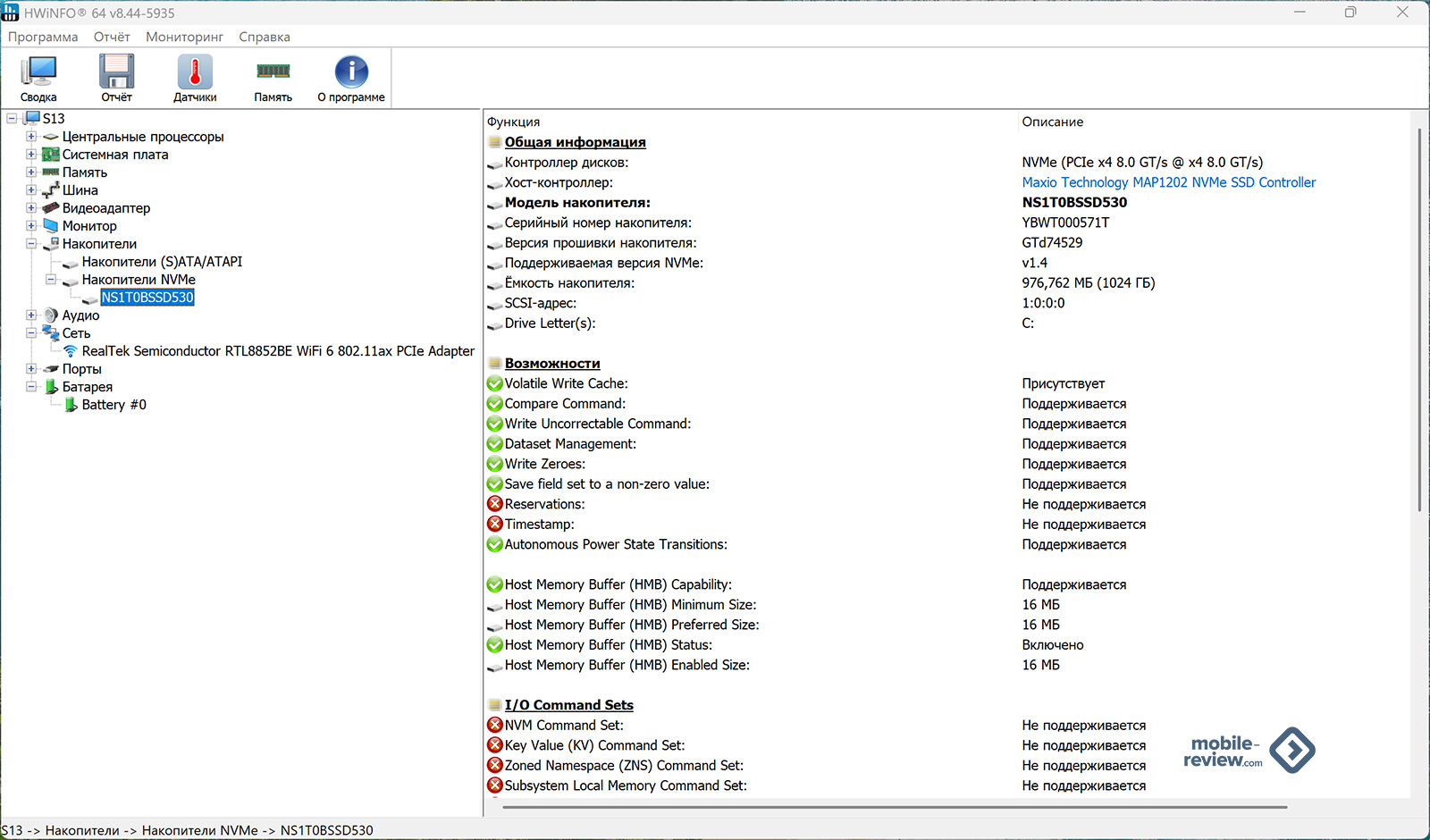Click the Maxio Technology MAP1202 controller link
Image resolution: width=1430 pixels, height=840 pixels.
click(x=1168, y=182)
